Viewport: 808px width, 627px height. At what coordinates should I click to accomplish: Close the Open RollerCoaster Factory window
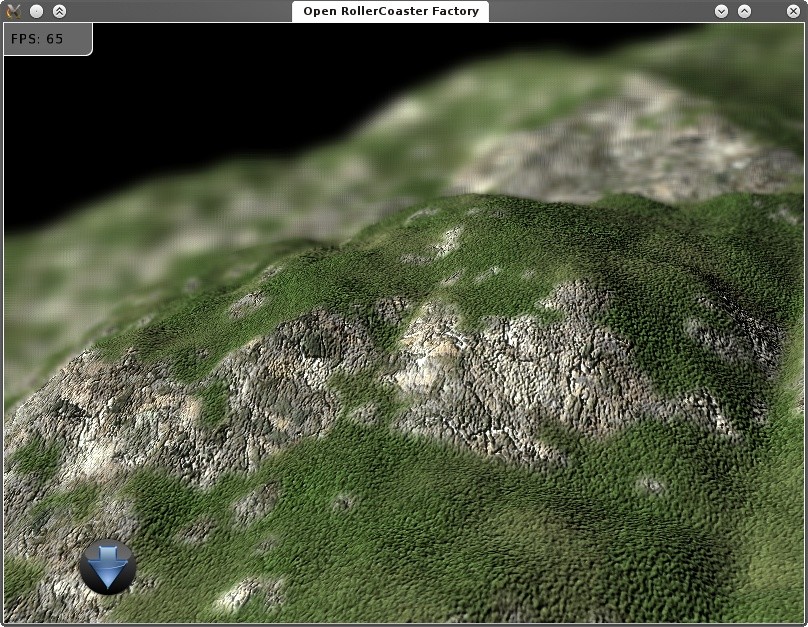[794, 11]
